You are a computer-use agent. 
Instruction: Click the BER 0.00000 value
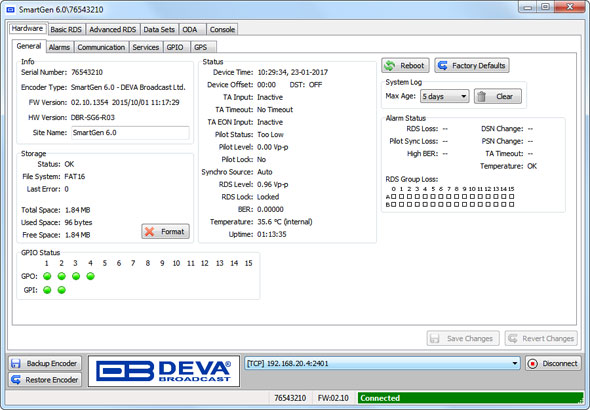coord(270,210)
